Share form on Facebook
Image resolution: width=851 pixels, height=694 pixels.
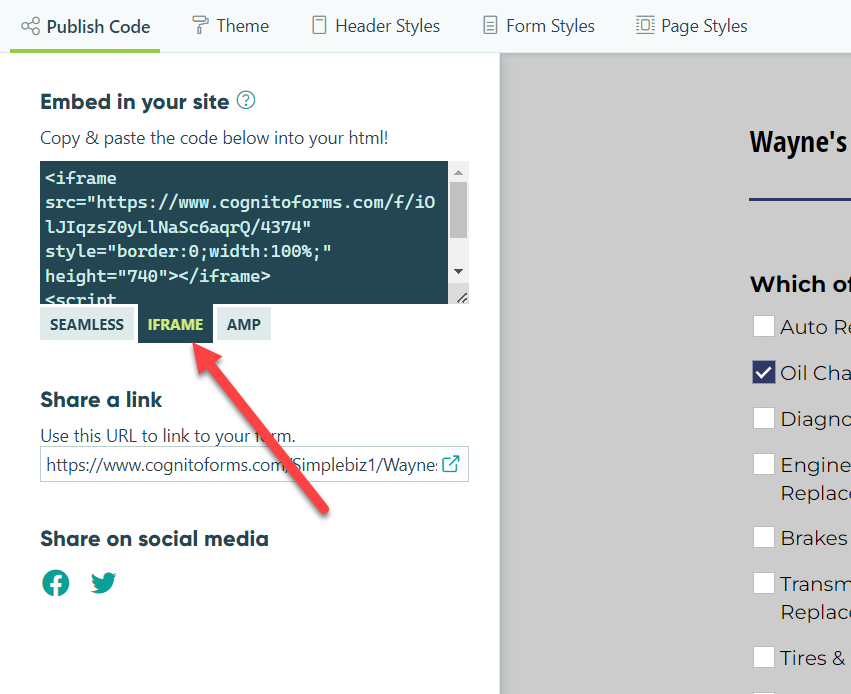[56, 583]
